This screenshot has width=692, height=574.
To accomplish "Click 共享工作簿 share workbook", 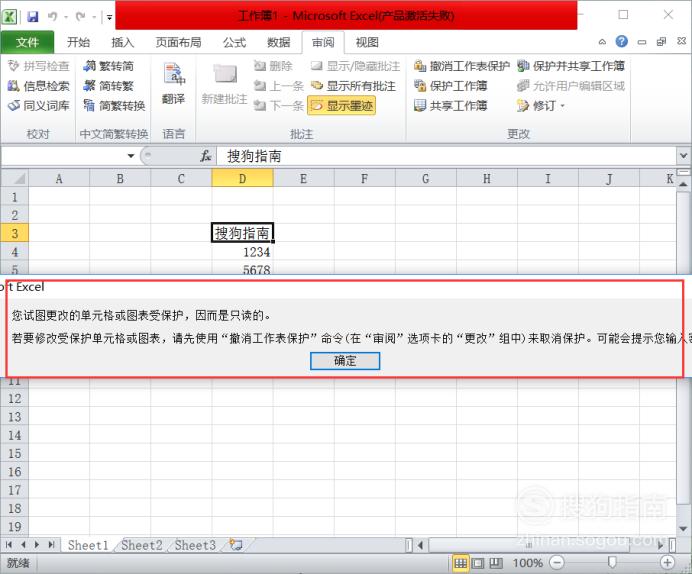I will [x=451, y=106].
